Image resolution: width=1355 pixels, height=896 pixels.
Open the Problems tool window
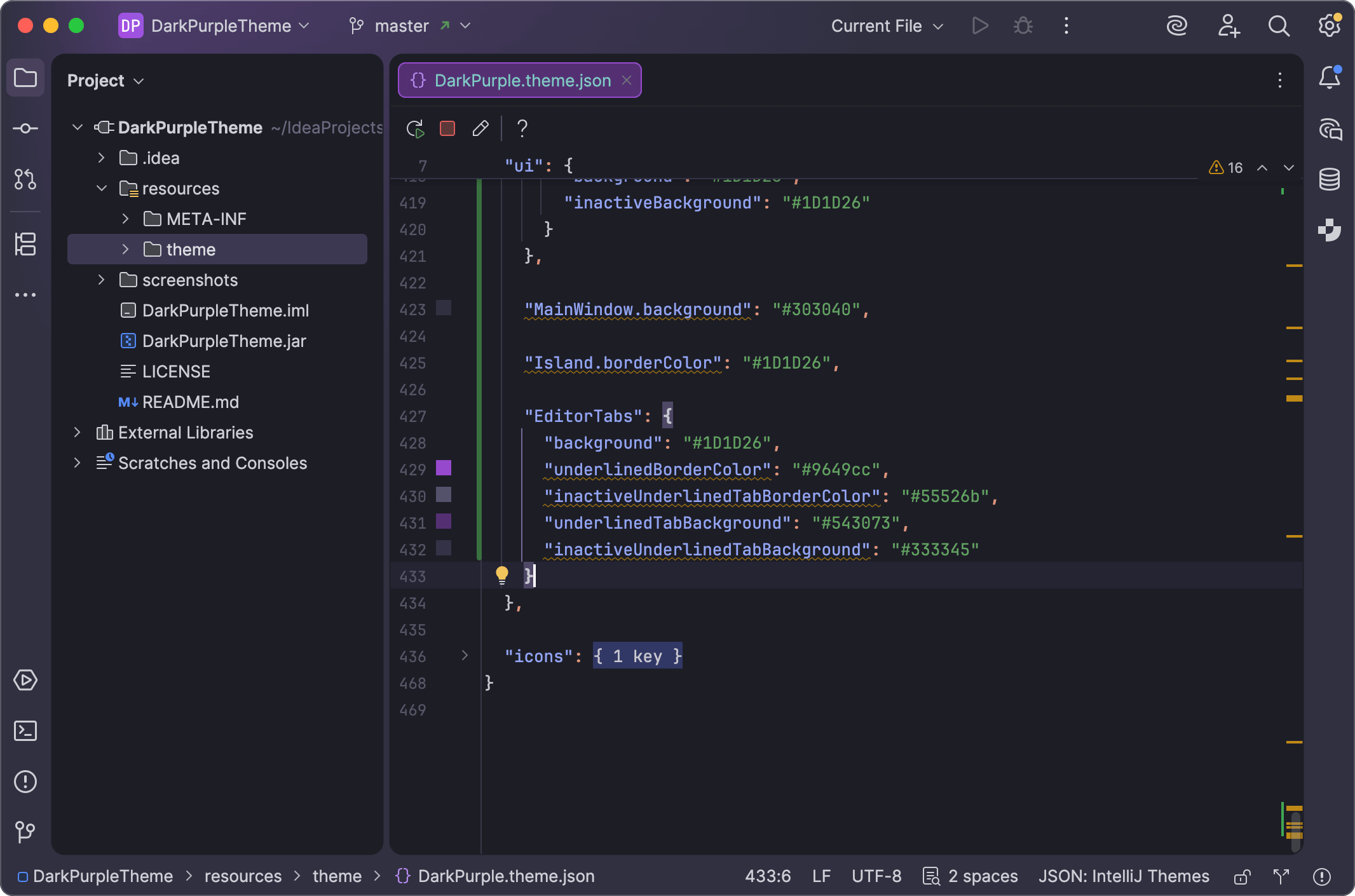click(x=25, y=782)
